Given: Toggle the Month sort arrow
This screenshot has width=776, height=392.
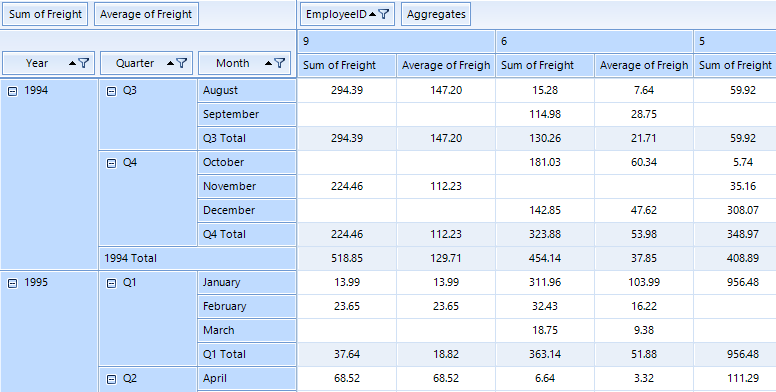Looking at the screenshot, I should coord(269,63).
